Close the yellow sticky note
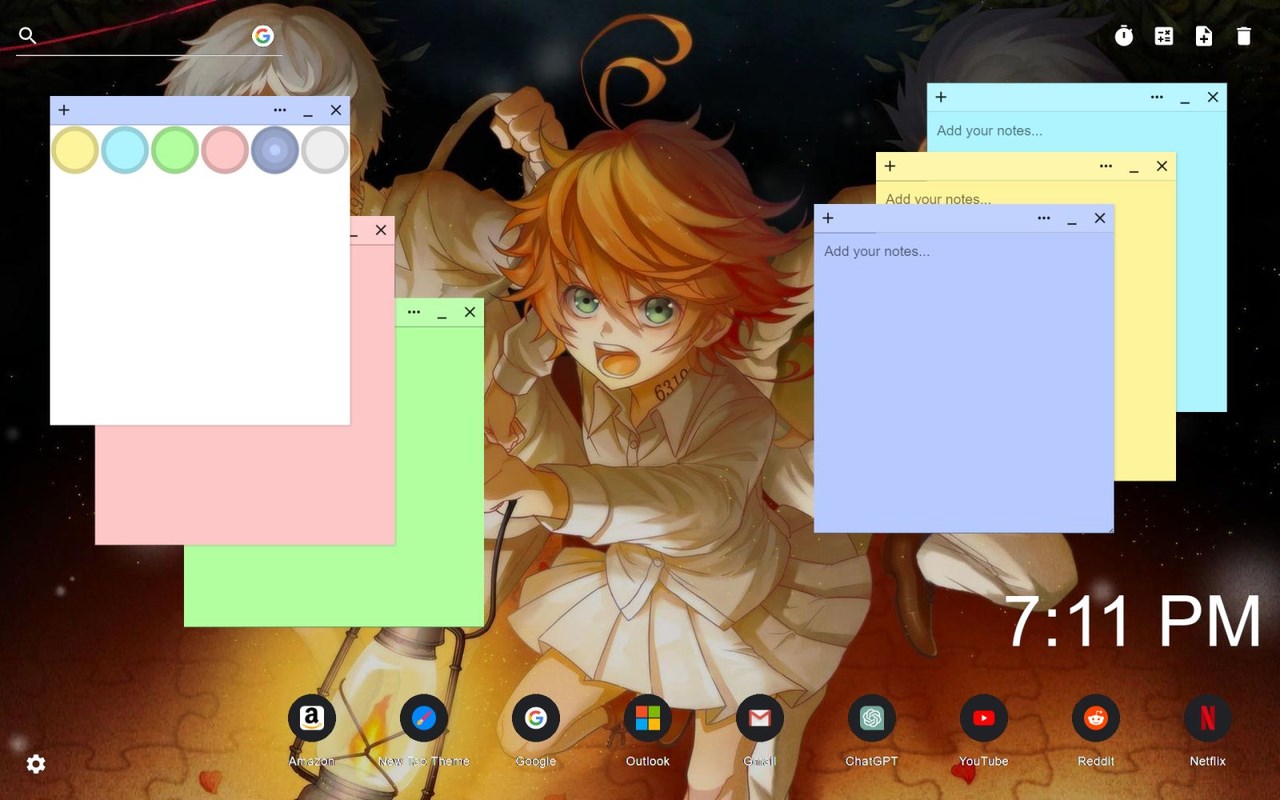 click(x=1162, y=166)
